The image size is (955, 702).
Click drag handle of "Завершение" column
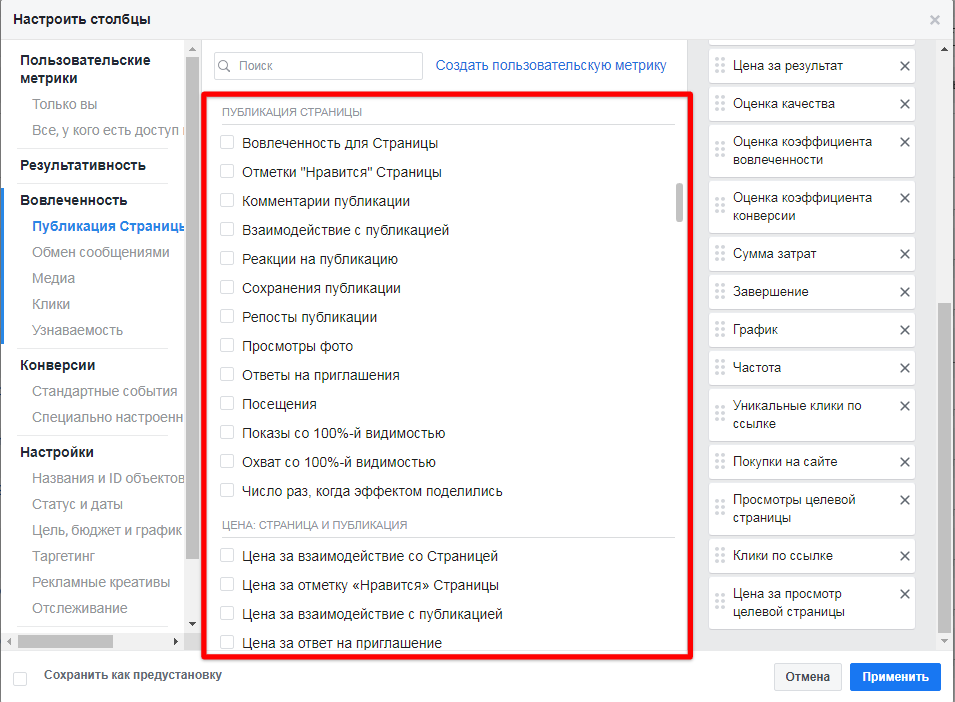[x=719, y=292]
